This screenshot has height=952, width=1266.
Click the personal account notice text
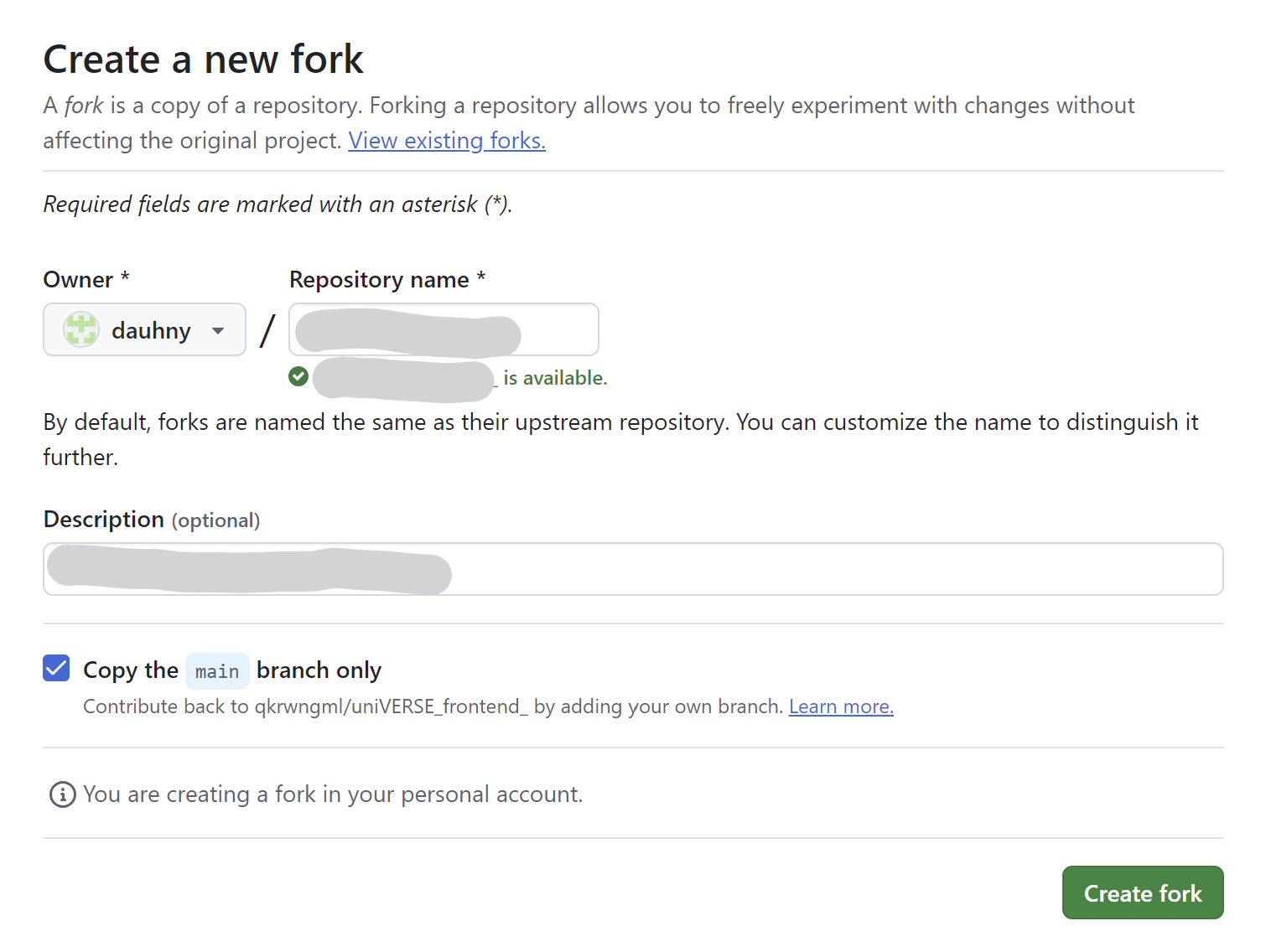click(332, 794)
